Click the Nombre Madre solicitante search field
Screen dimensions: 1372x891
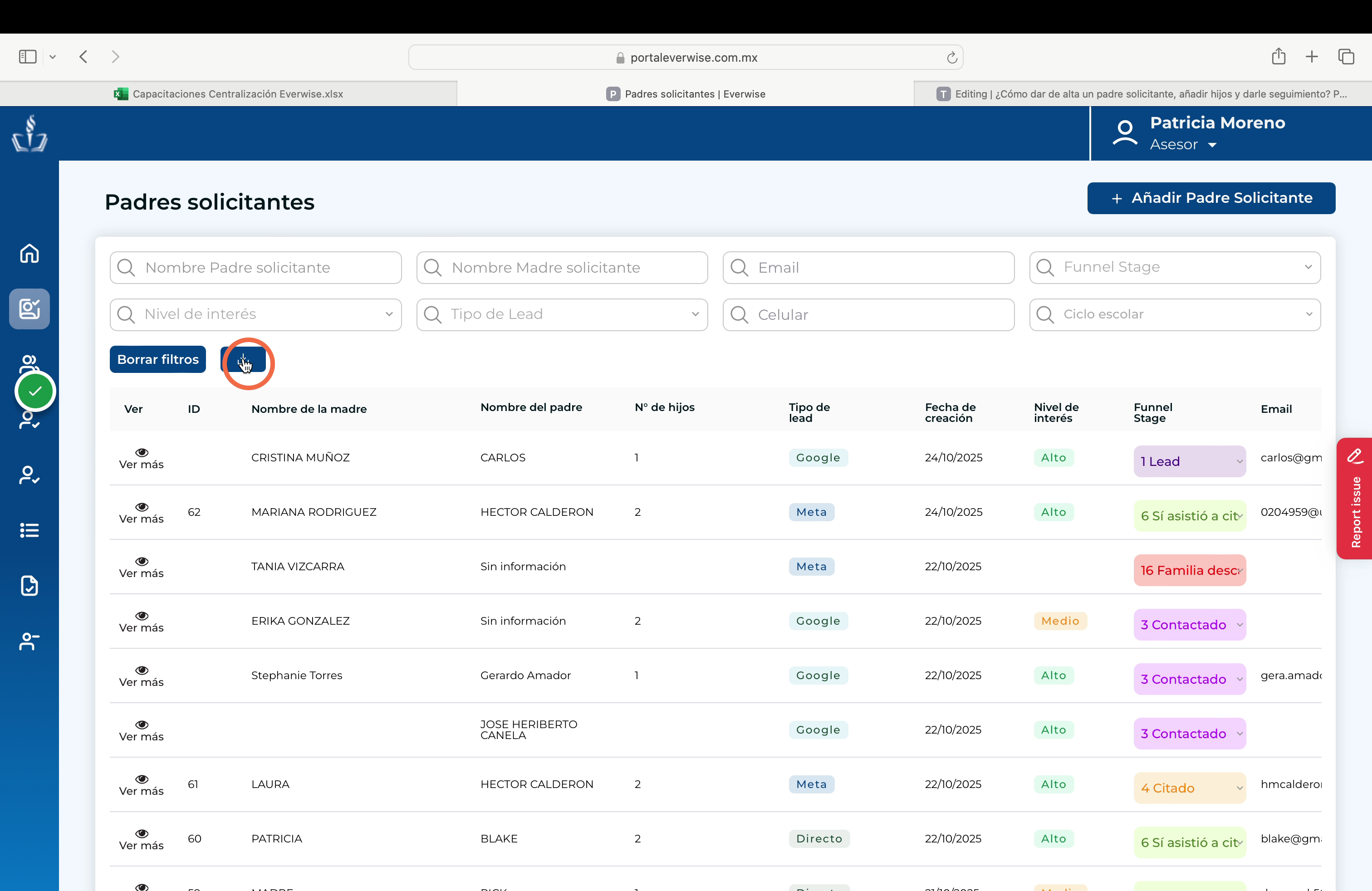click(x=562, y=267)
